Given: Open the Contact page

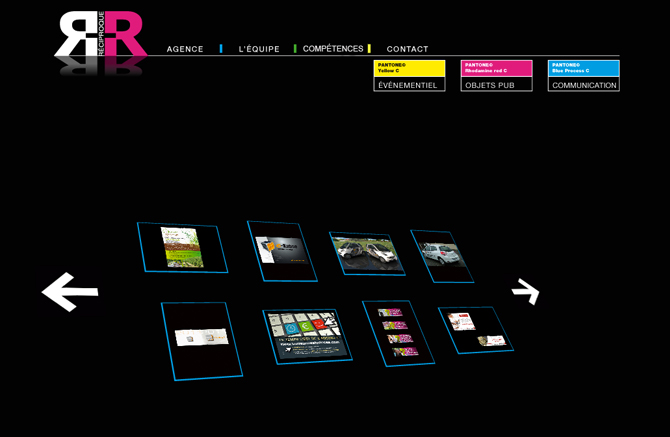Looking at the screenshot, I should coord(407,49).
